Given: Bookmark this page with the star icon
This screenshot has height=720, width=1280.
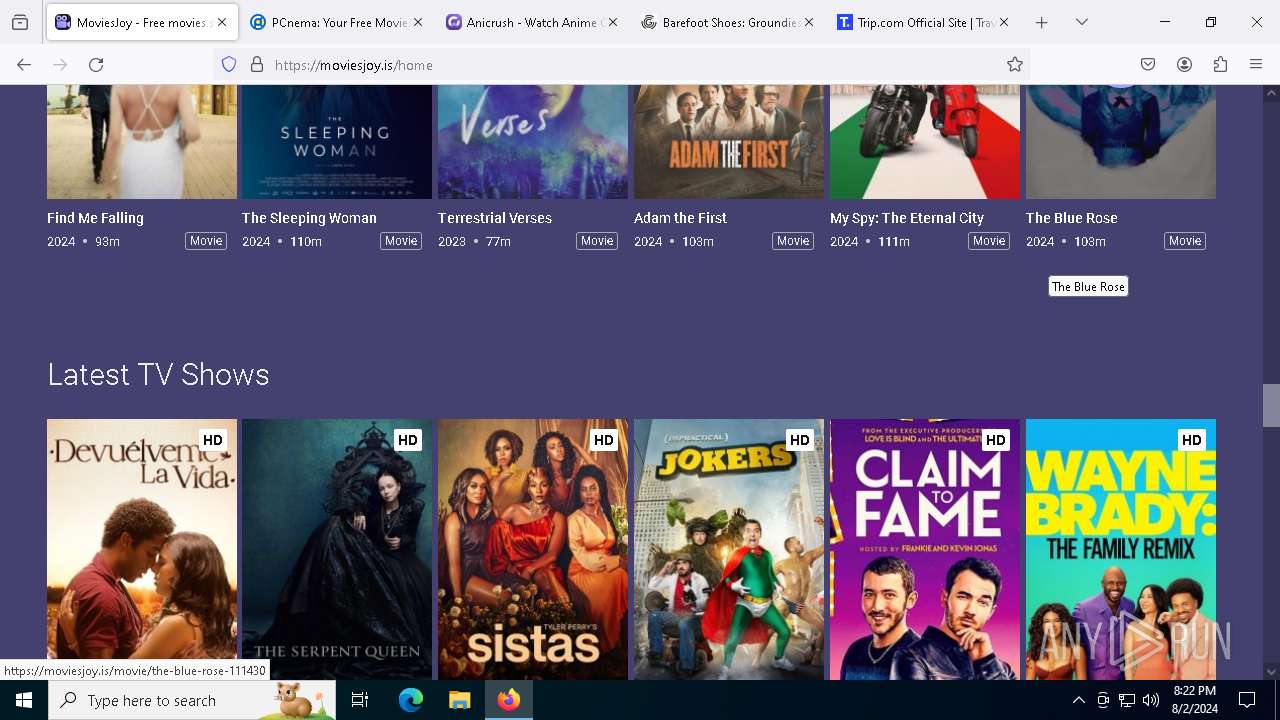Looking at the screenshot, I should 1015,64.
